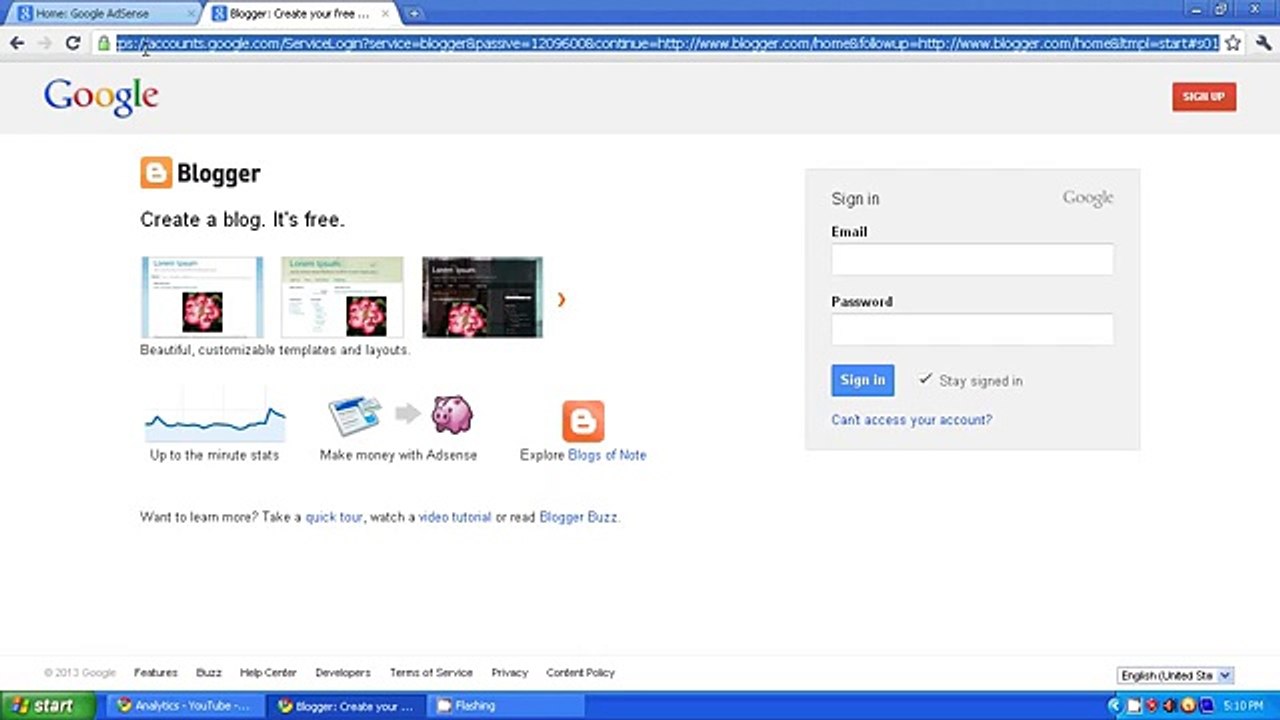Viewport: 1280px width, 720px height.
Task: Click the white document tray icon
Action: coord(1134,706)
